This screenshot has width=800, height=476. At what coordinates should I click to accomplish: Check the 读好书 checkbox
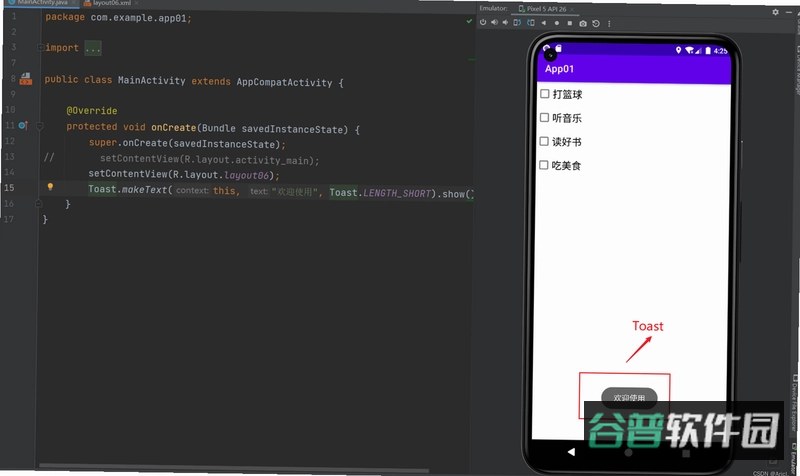[x=544, y=141]
